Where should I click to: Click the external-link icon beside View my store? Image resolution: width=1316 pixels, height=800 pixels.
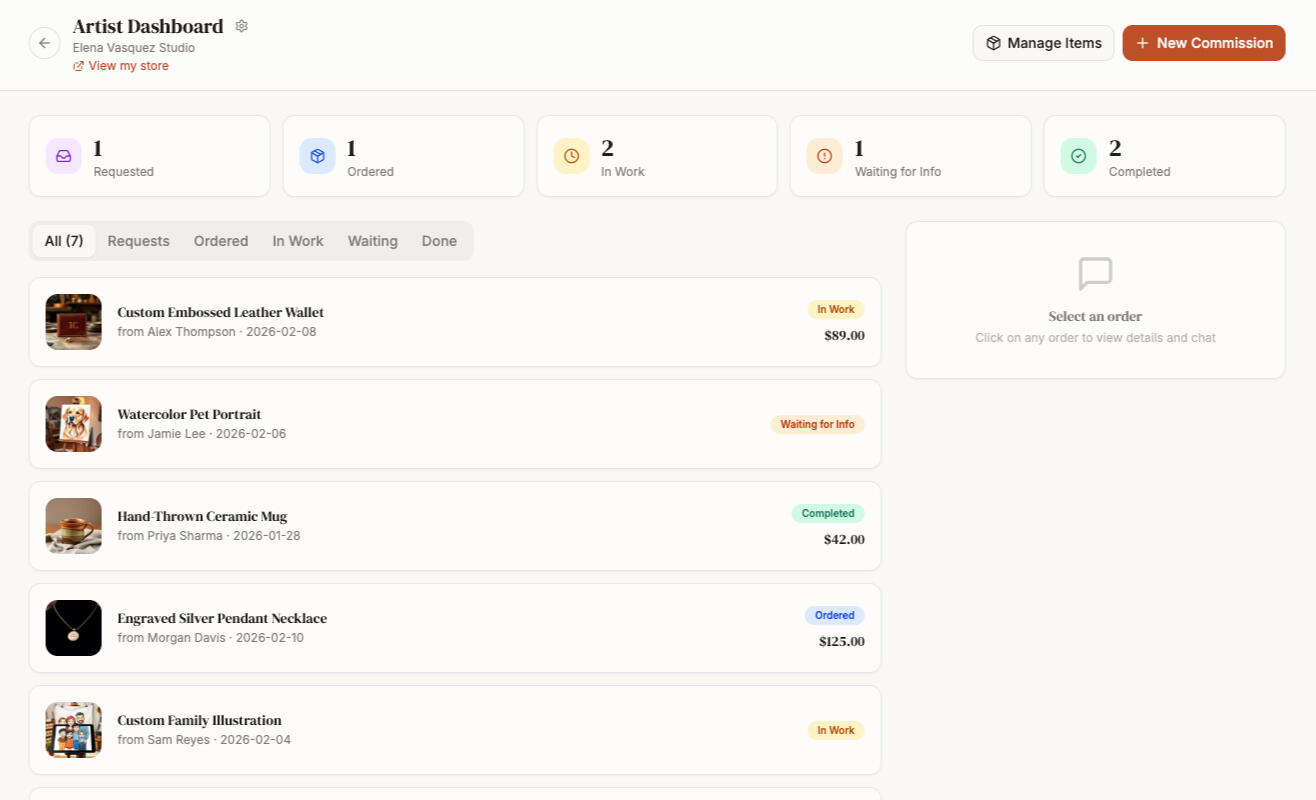click(78, 65)
